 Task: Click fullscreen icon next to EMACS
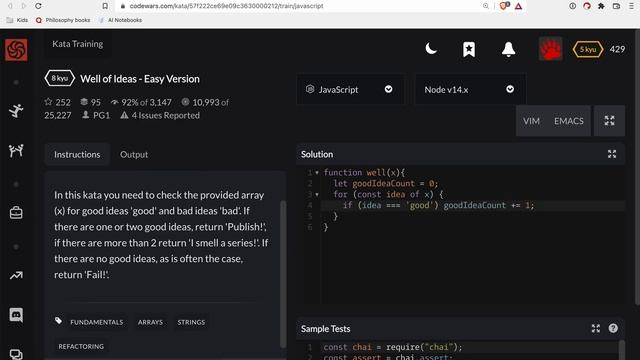click(609, 120)
